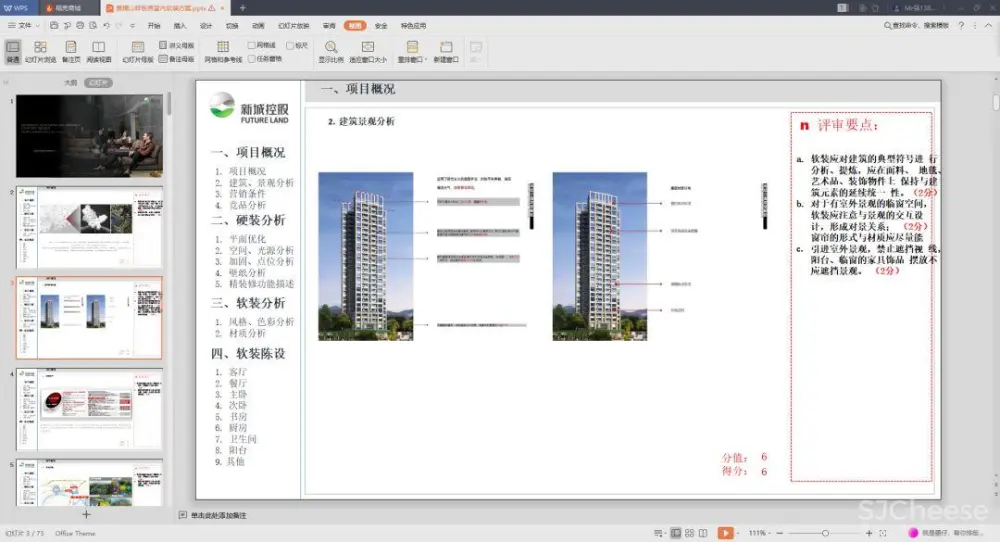Open Grid and Guides (网格和参考线) settings
Viewport: 1000px width, 542px height.
(223, 51)
